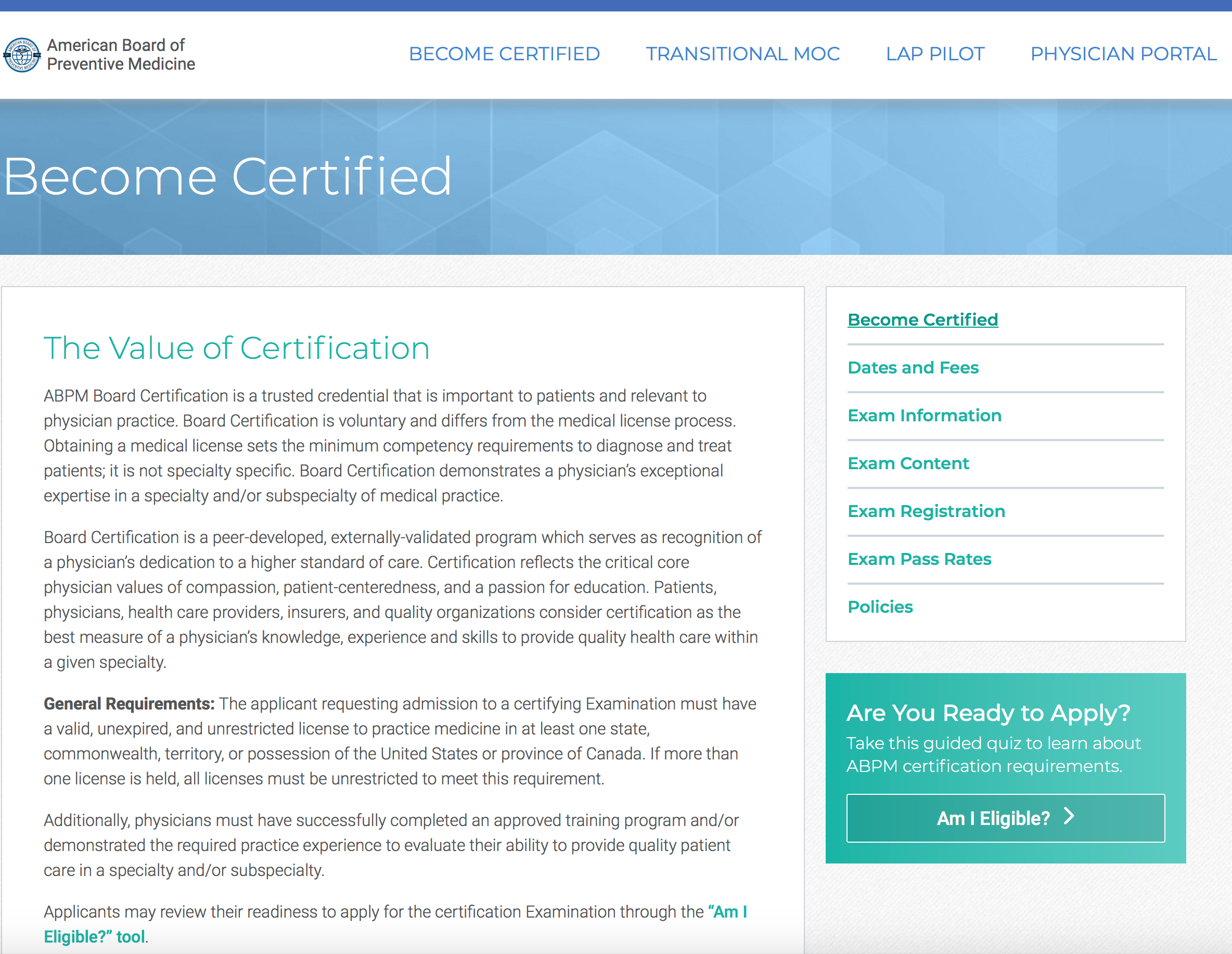The image size is (1232, 954).
Task: Click the arrow chevron on Am I Eligible button
Action: click(x=1069, y=816)
